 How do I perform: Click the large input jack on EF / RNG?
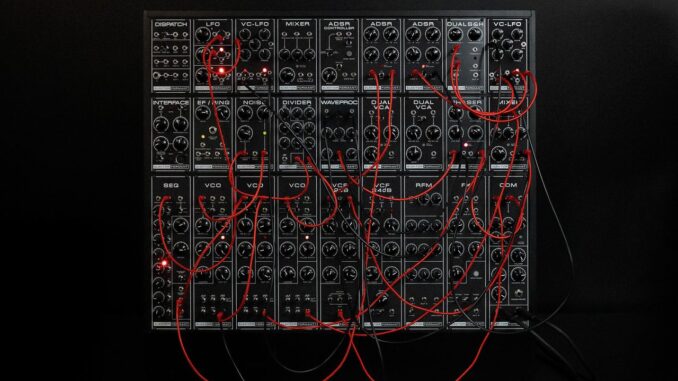pos(213,131)
